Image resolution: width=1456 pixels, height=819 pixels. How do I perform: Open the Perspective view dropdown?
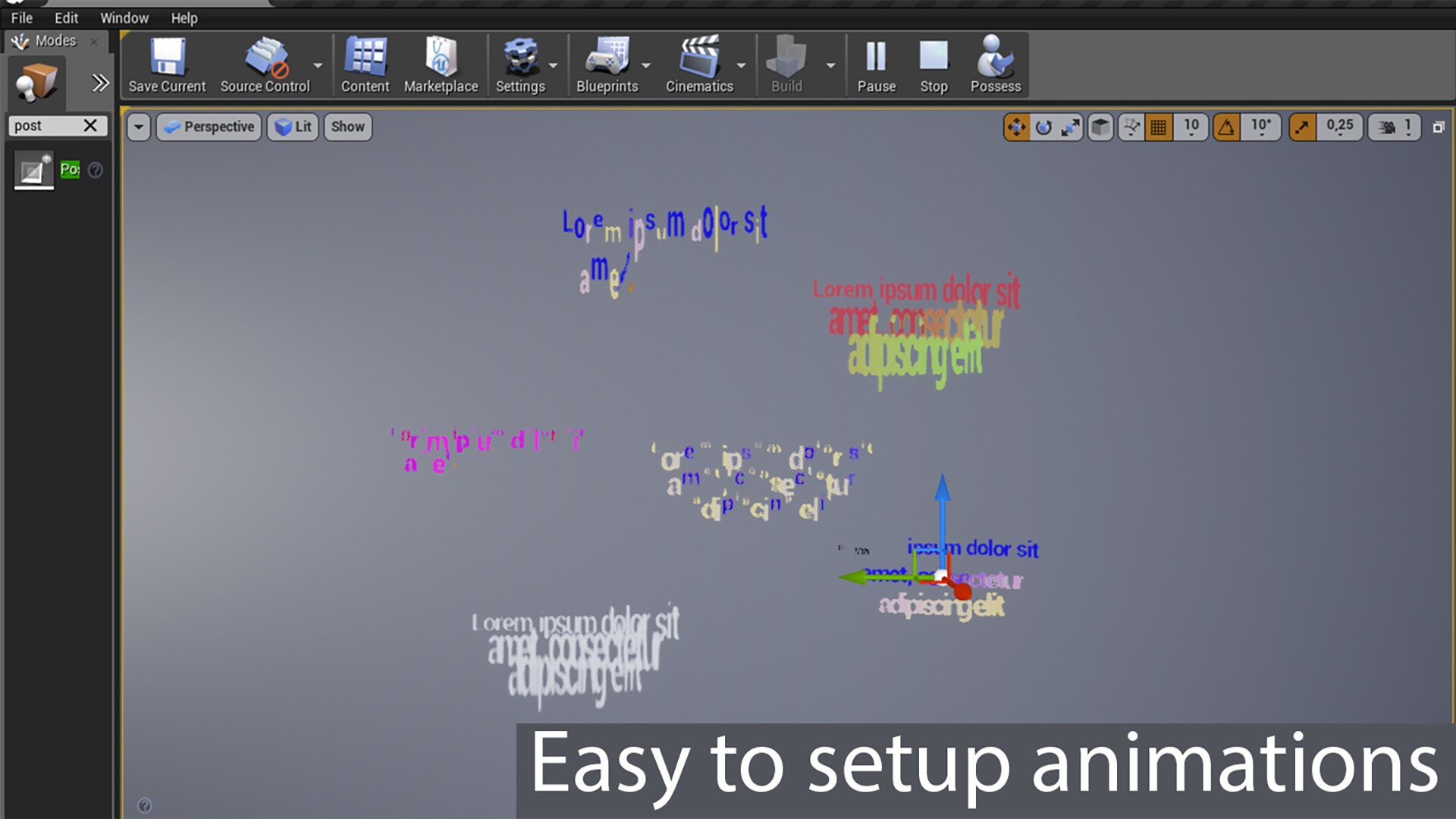click(209, 127)
